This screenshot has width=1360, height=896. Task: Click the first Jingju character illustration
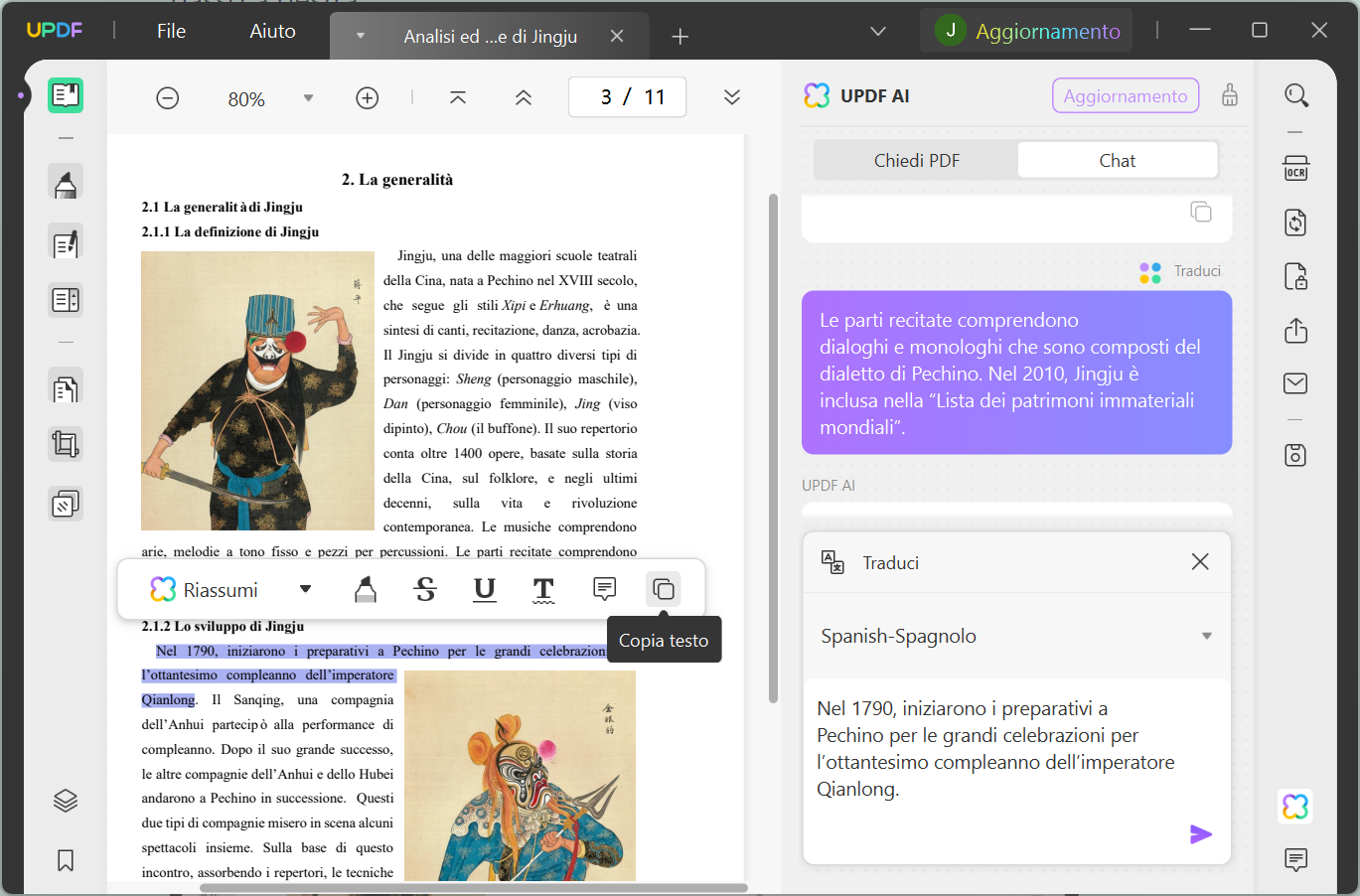(x=257, y=390)
